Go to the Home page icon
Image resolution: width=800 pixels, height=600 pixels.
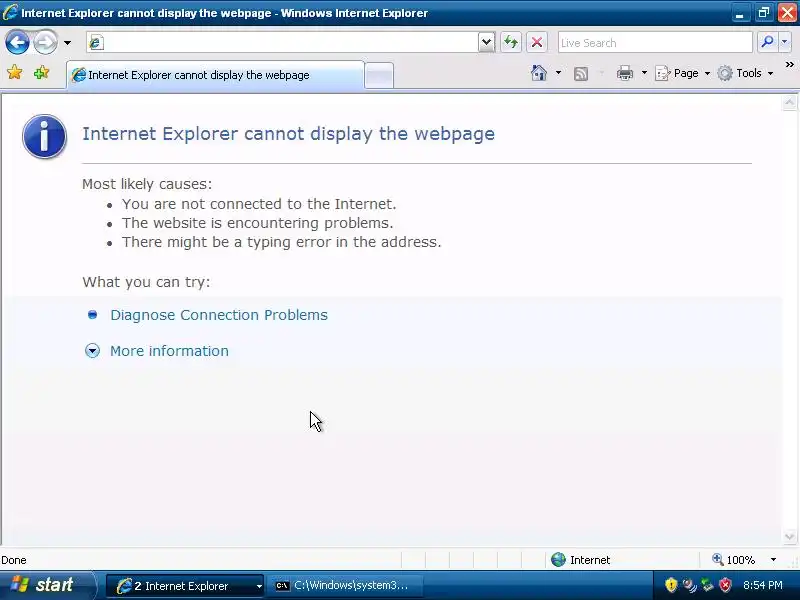pyautogui.click(x=539, y=73)
